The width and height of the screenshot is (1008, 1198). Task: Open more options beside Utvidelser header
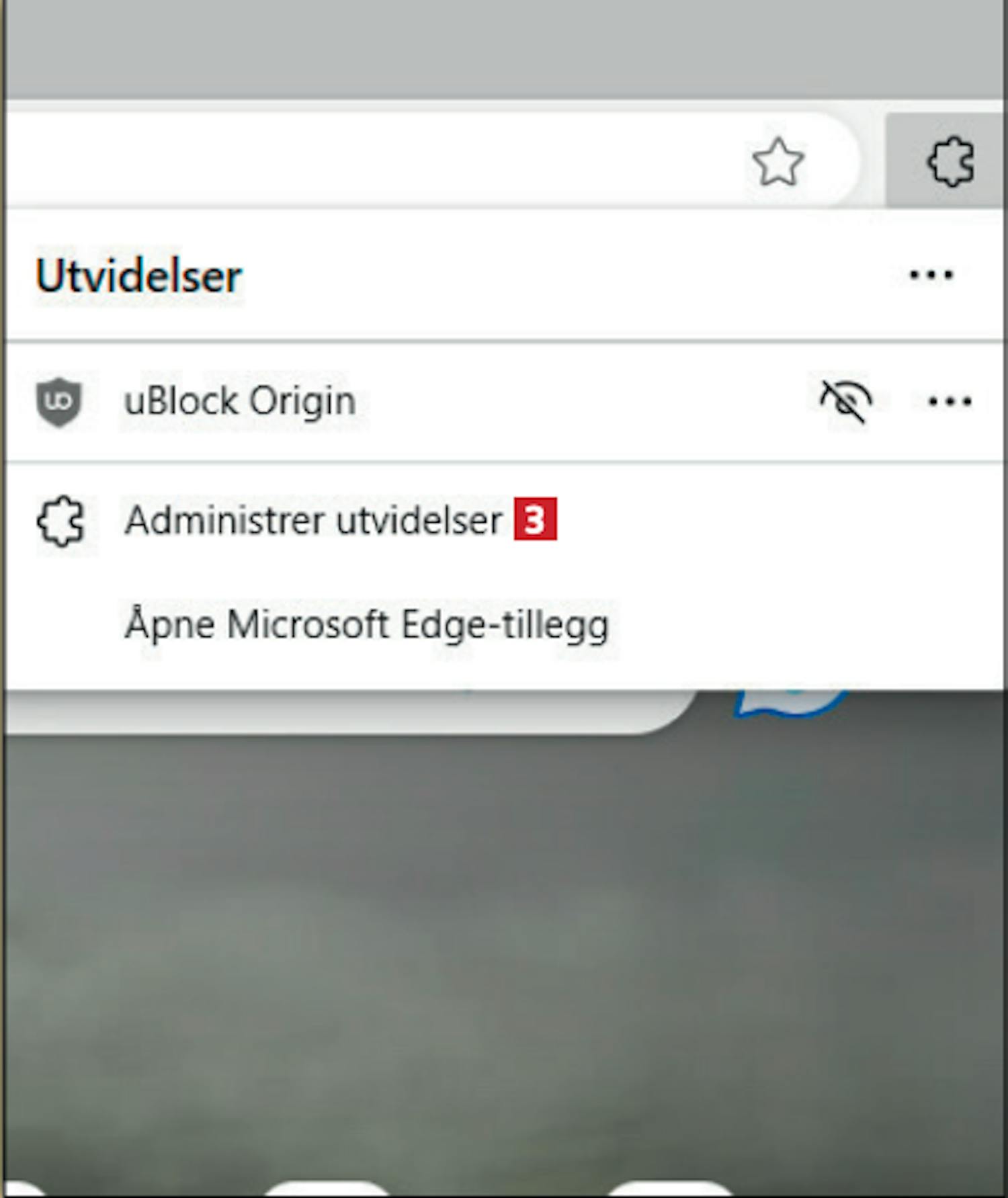tap(931, 274)
